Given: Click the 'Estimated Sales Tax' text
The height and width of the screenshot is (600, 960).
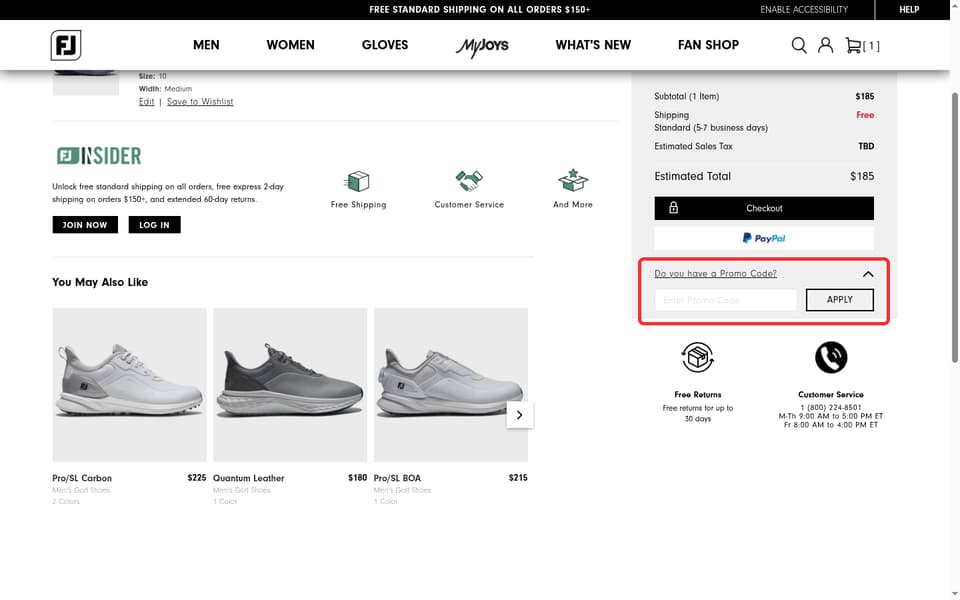Looking at the screenshot, I should click(x=693, y=146).
